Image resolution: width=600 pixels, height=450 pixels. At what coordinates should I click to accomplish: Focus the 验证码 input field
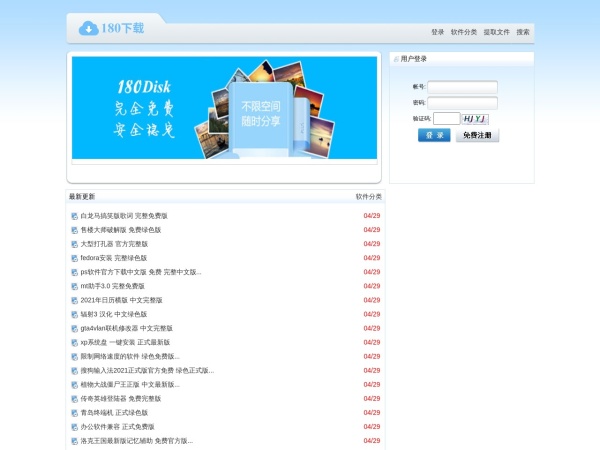click(446, 118)
